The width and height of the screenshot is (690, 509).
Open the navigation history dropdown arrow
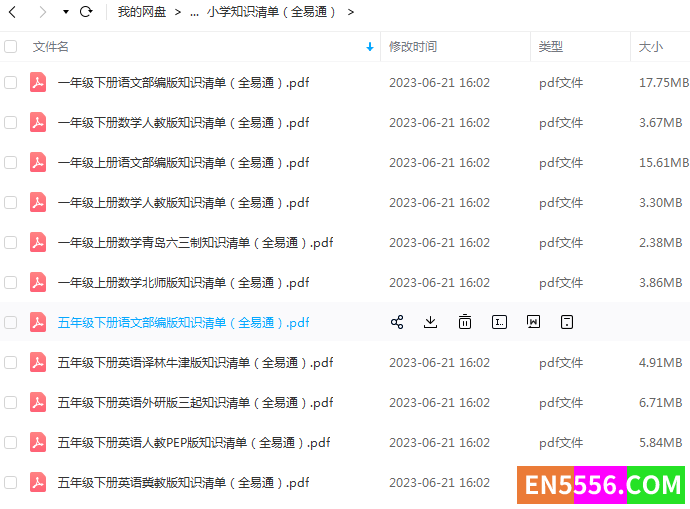65,12
